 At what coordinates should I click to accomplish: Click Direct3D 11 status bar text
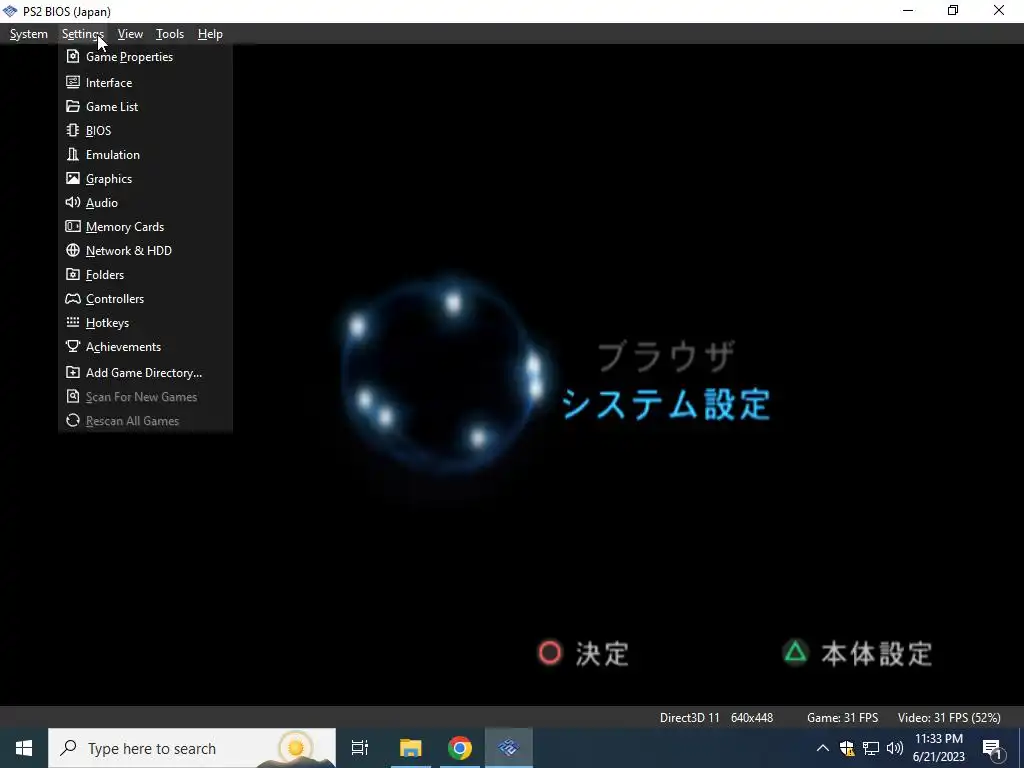690,718
